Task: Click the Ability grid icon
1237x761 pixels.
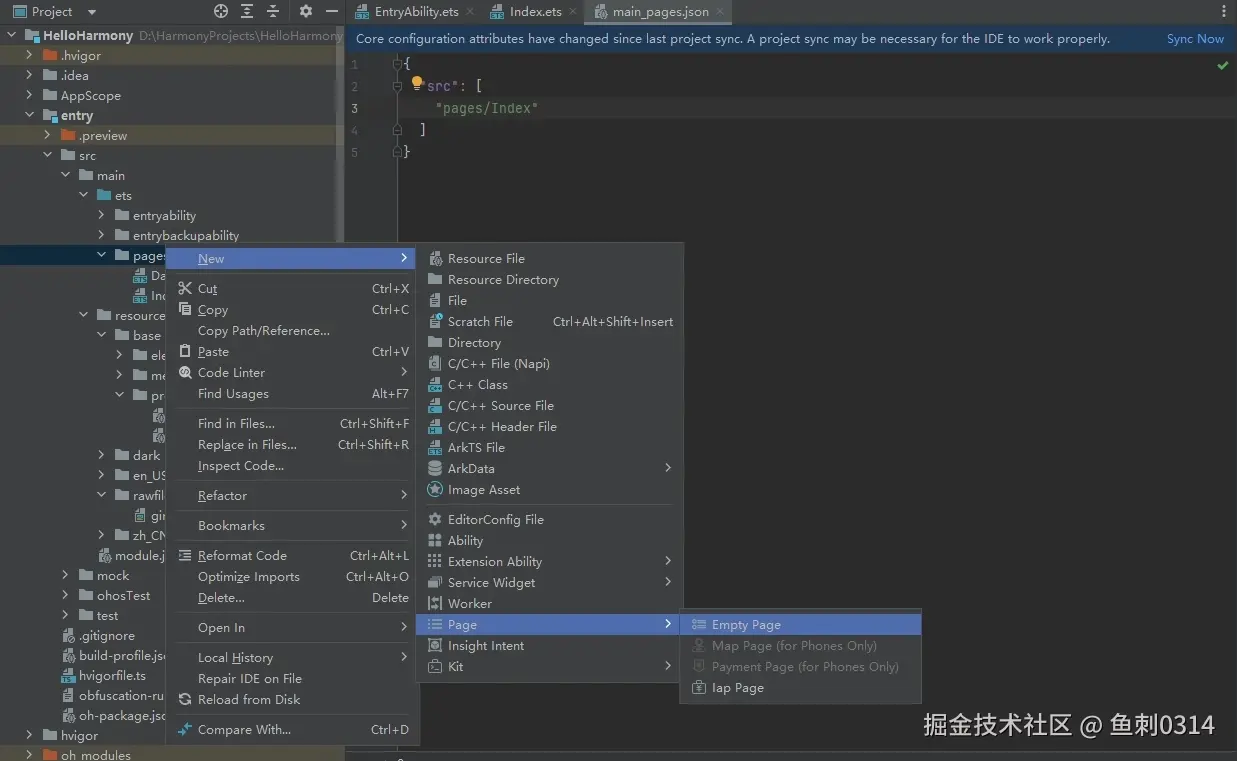Action: click(x=435, y=540)
